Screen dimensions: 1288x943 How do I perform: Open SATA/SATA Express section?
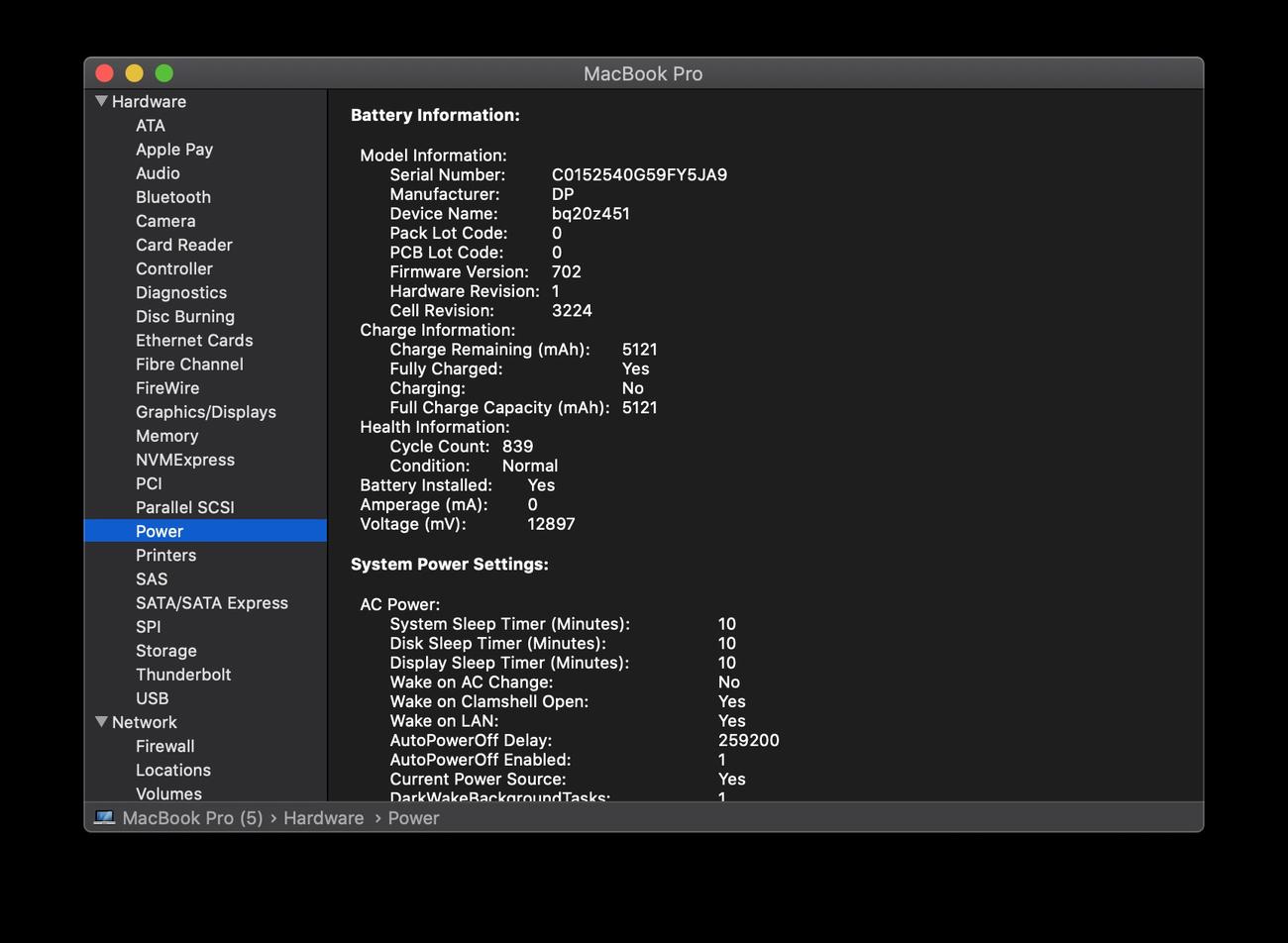coord(212,602)
